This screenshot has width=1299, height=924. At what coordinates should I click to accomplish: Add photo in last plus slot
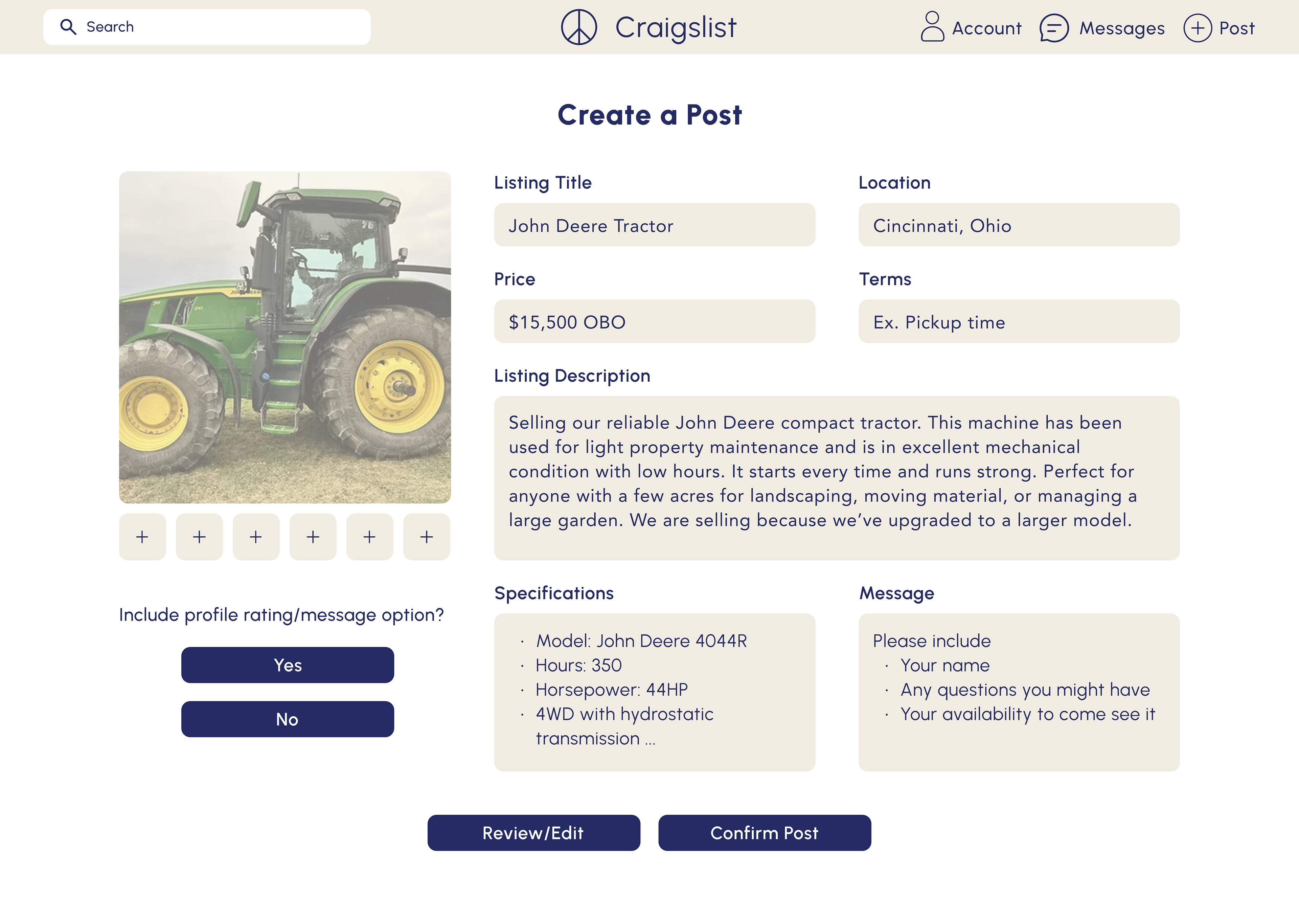tap(427, 537)
